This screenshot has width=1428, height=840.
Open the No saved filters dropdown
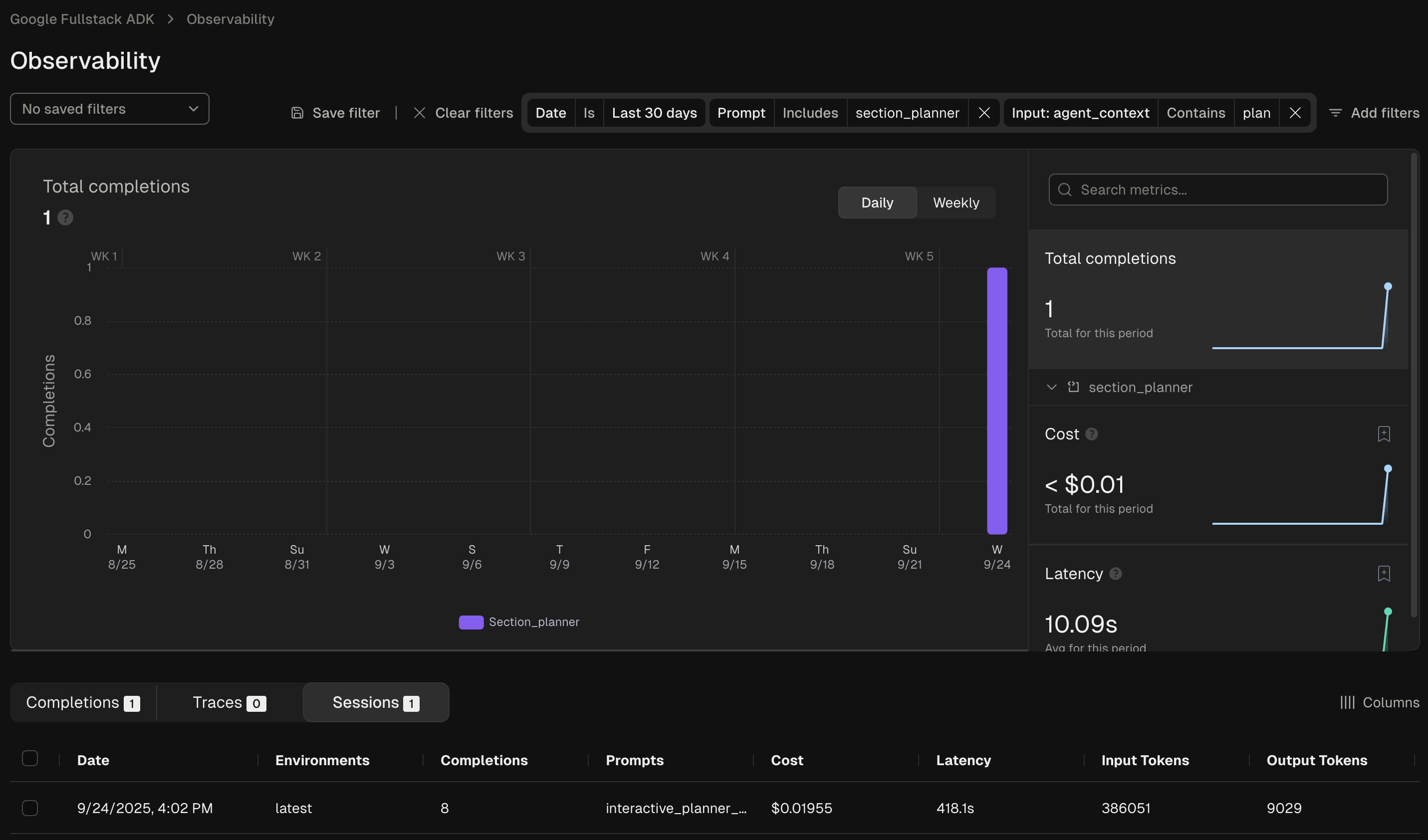tap(109, 109)
